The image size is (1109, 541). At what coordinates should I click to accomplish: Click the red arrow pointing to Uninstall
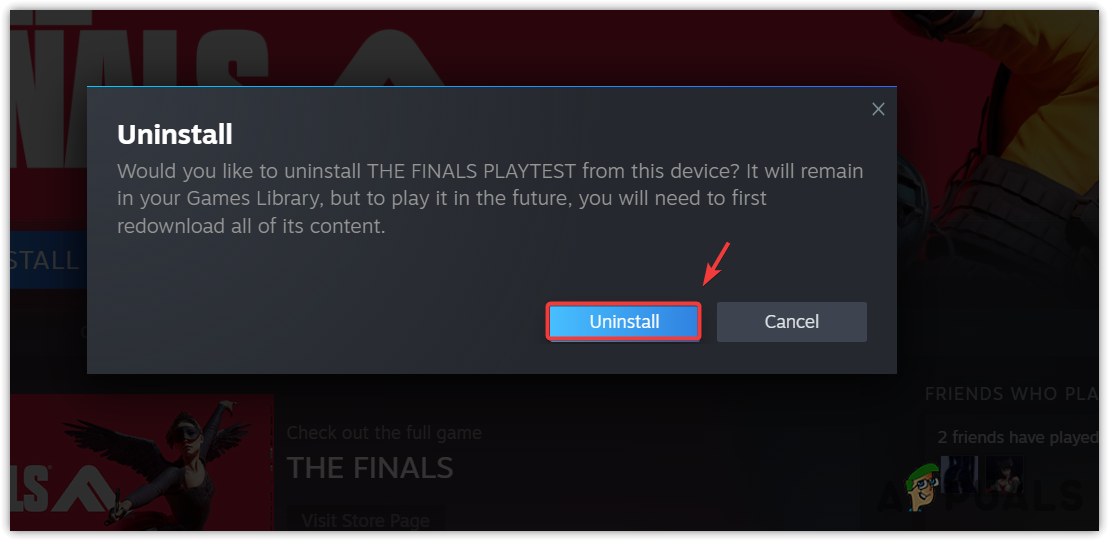coord(716,264)
